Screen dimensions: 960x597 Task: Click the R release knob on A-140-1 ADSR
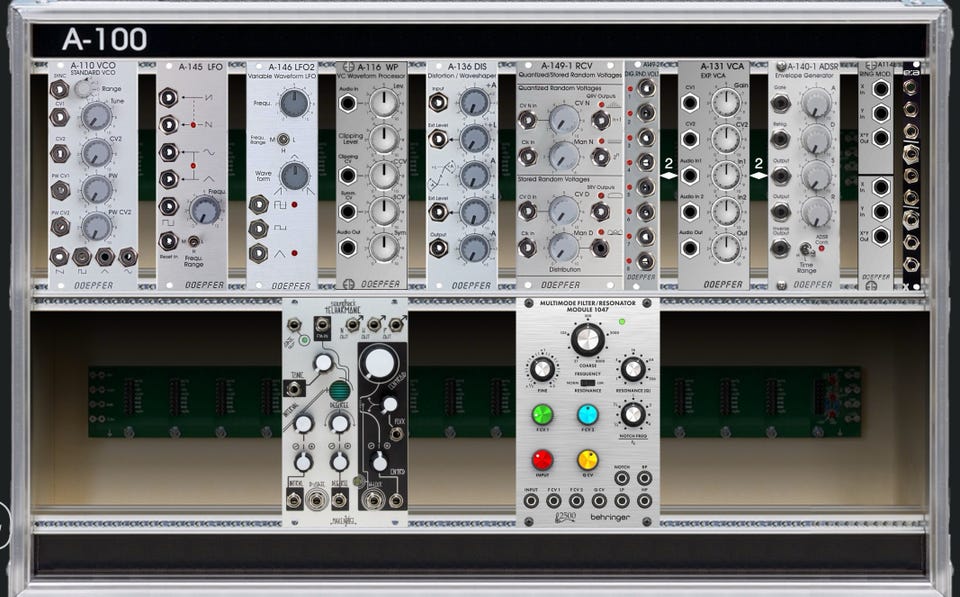[816, 212]
